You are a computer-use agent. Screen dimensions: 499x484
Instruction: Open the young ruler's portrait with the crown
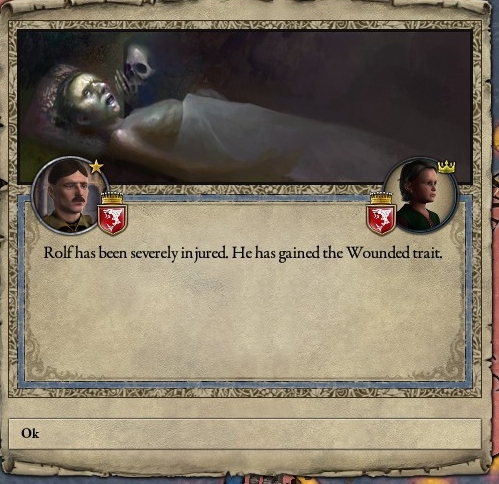pyautogui.click(x=420, y=196)
